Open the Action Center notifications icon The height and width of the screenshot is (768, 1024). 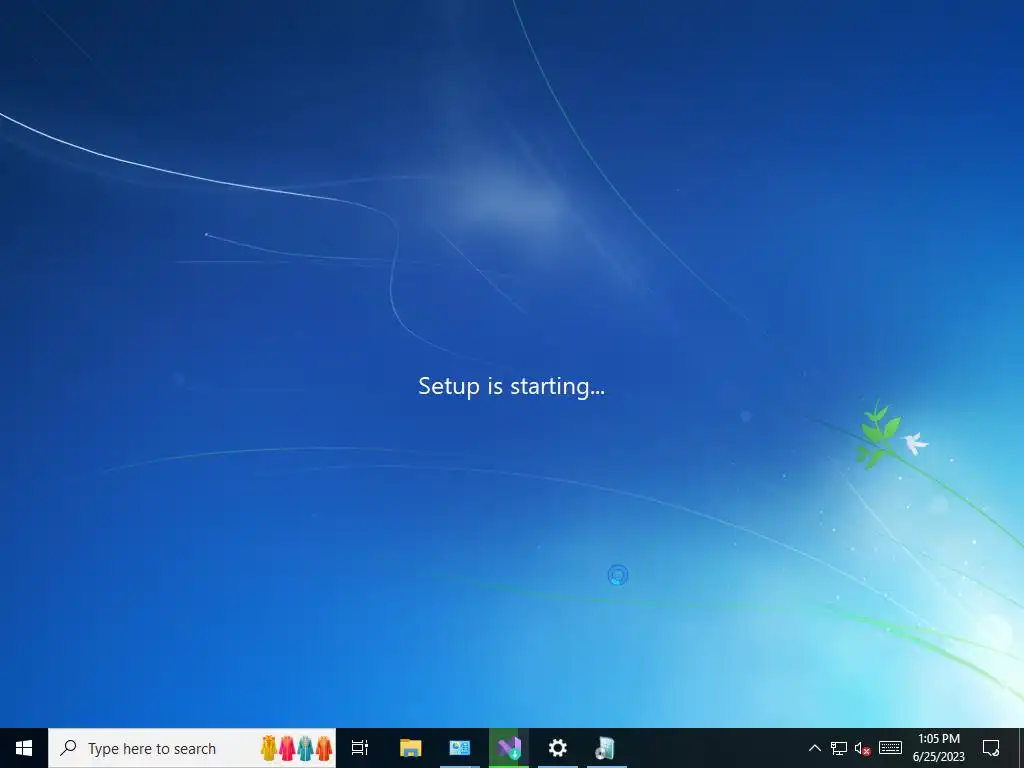[991, 748]
